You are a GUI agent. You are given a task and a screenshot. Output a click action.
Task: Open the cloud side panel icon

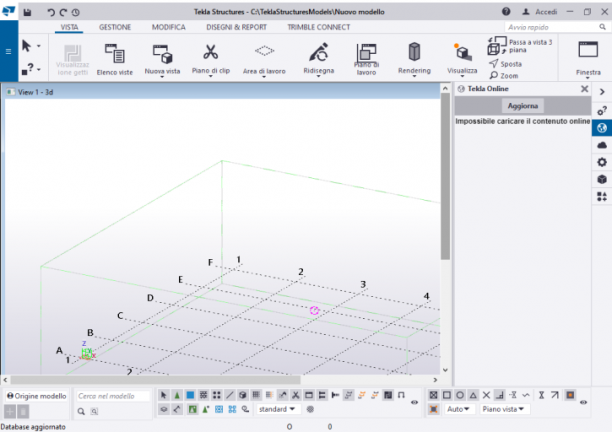pos(602,145)
